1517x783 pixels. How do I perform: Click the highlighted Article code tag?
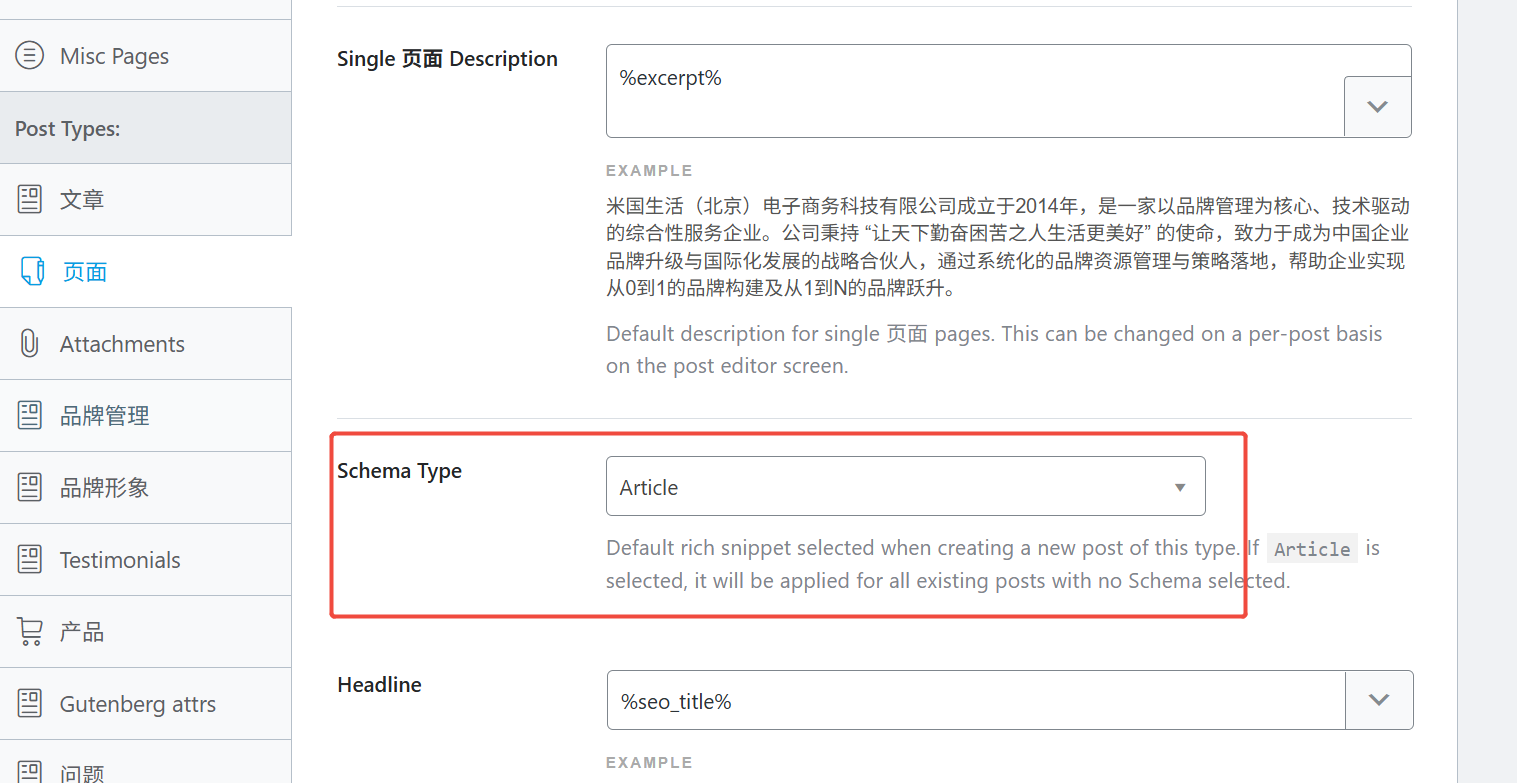(x=1312, y=549)
